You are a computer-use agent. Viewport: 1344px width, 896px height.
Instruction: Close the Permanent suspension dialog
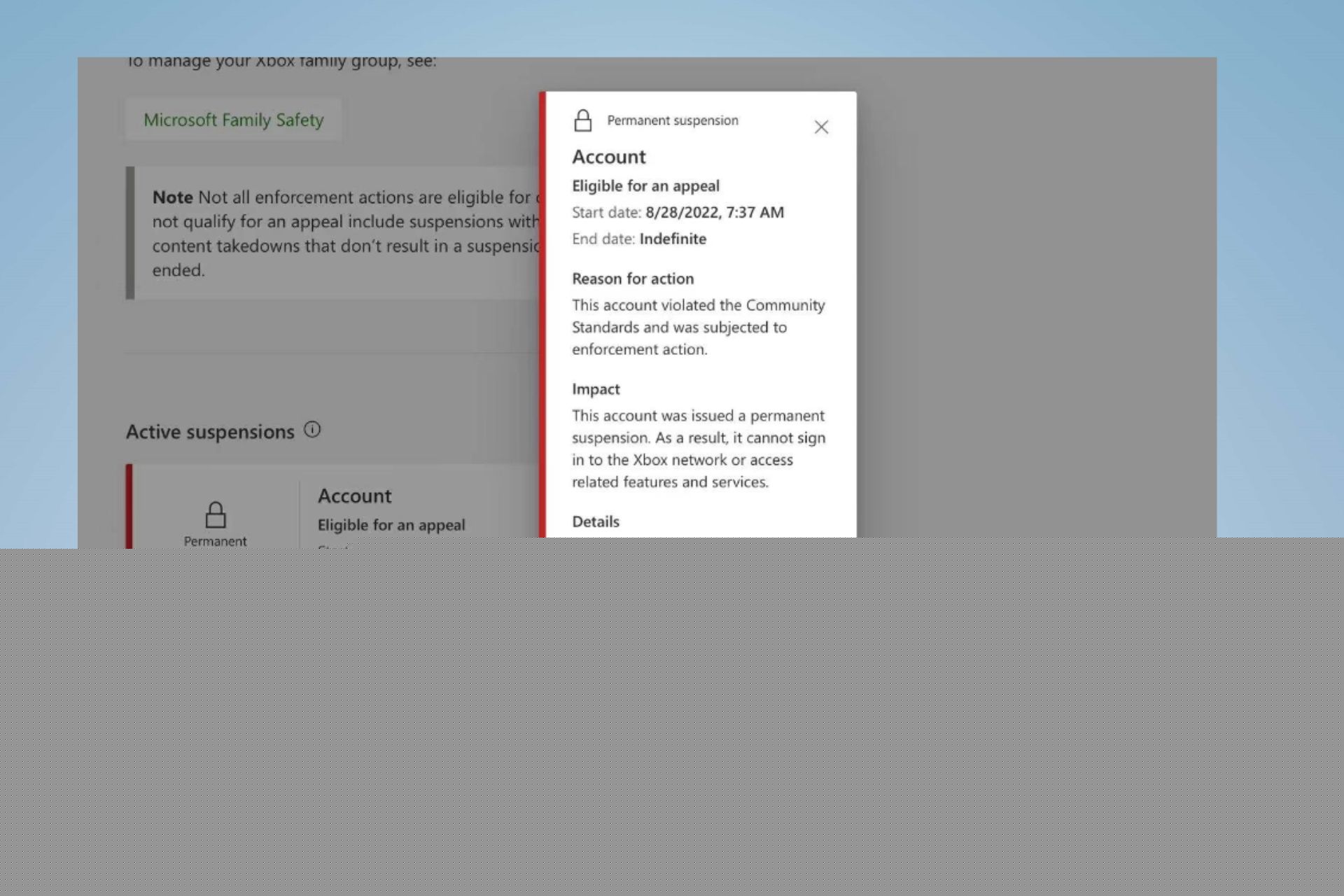821,127
